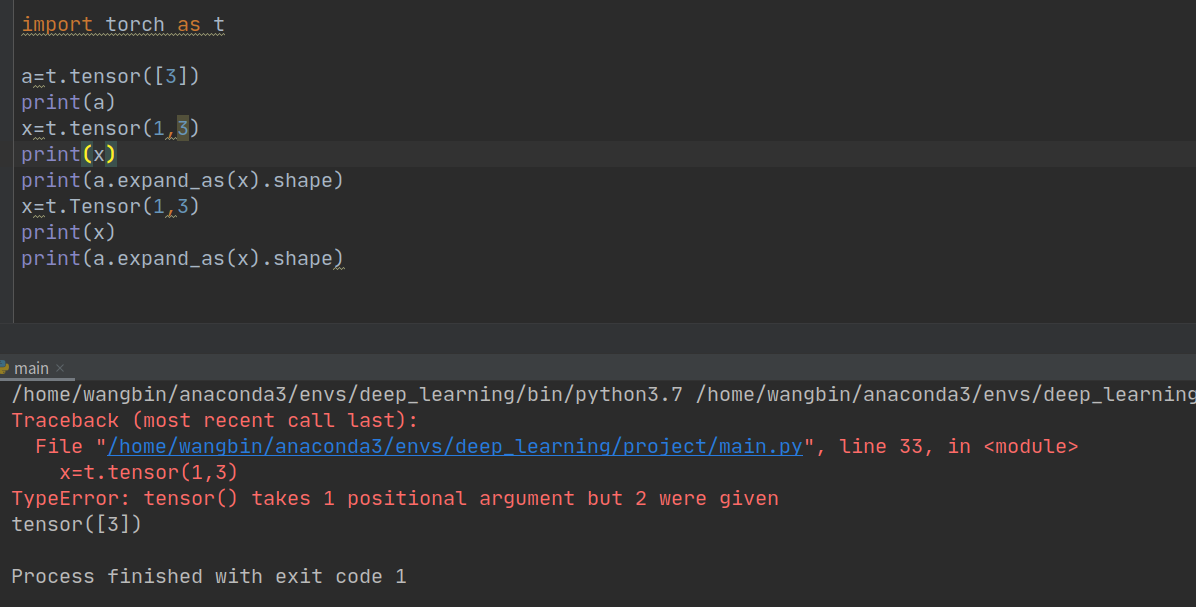1196x607 pixels.
Task: Click the 'a=t.tensor([3])' code line
Action: click(x=111, y=76)
